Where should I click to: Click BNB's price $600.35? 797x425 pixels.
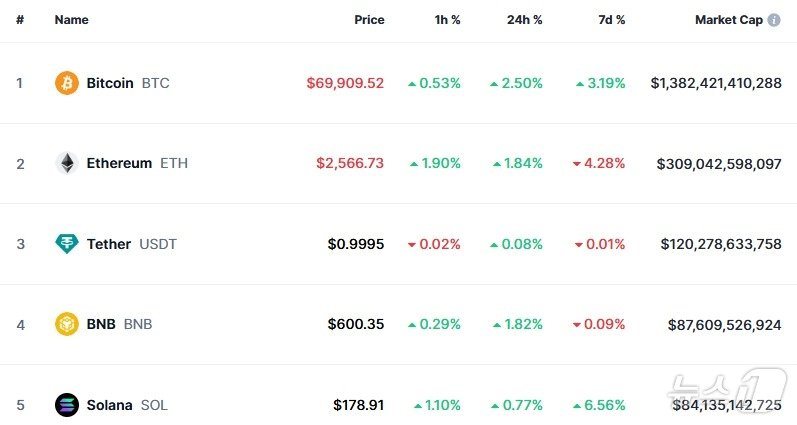356,324
